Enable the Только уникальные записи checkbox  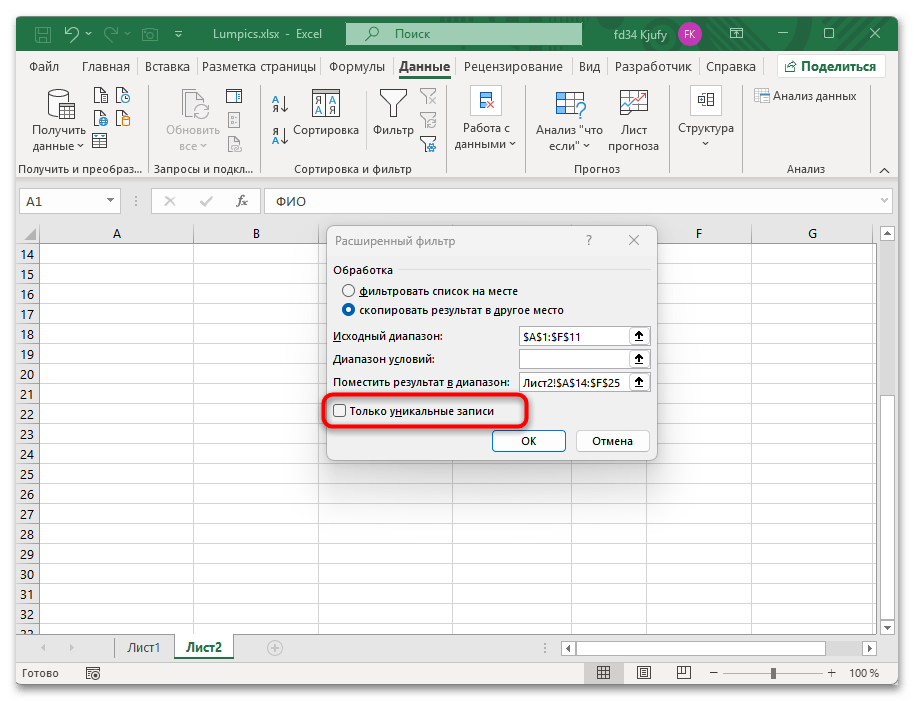pyautogui.click(x=339, y=410)
